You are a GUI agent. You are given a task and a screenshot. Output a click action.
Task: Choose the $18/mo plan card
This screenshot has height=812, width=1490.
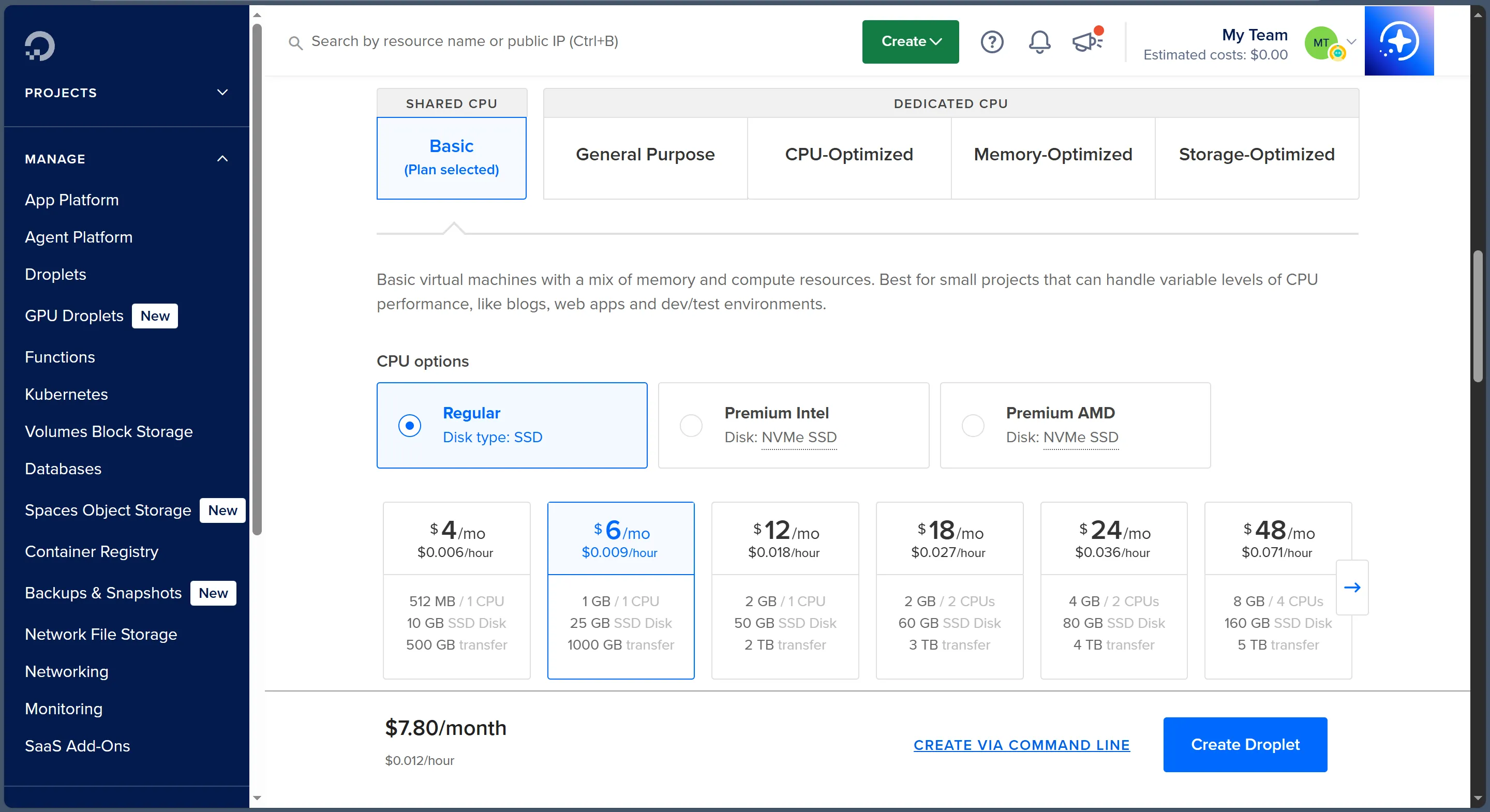(949, 590)
